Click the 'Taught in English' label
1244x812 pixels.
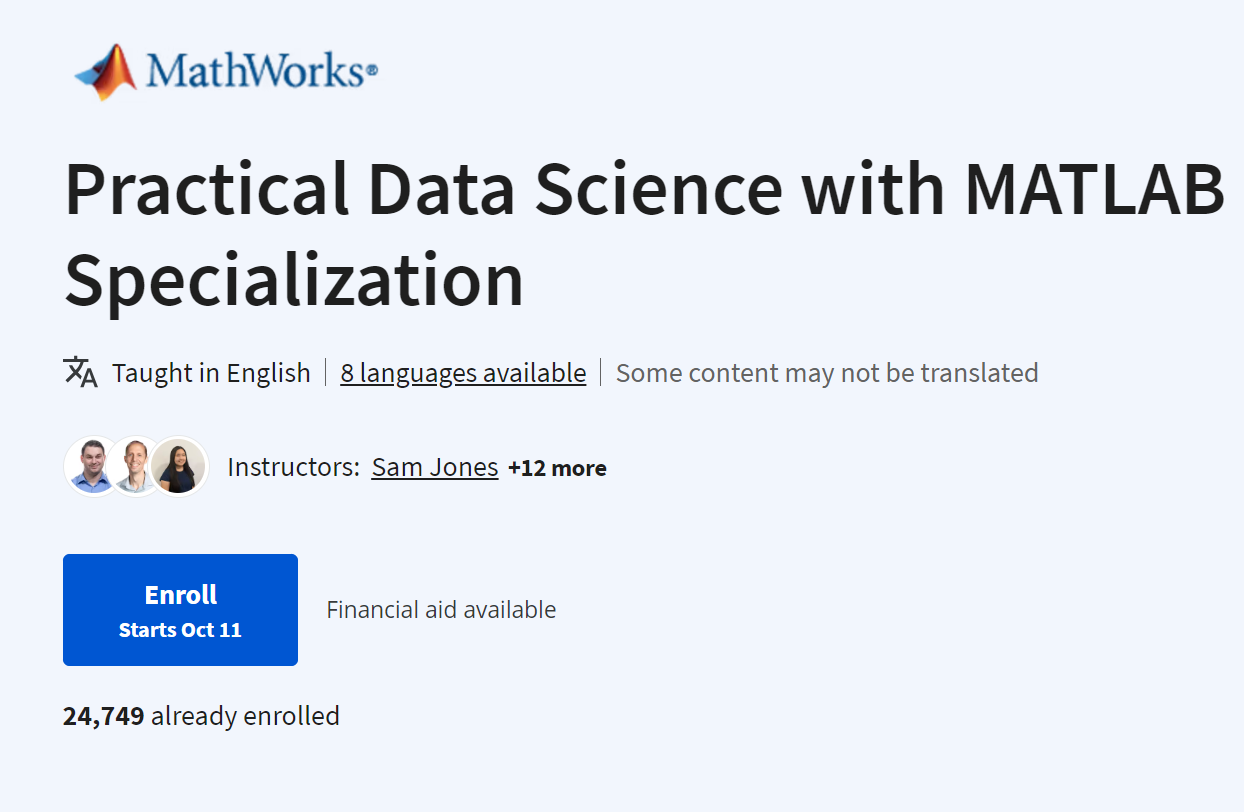pyautogui.click(x=211, y=373)
